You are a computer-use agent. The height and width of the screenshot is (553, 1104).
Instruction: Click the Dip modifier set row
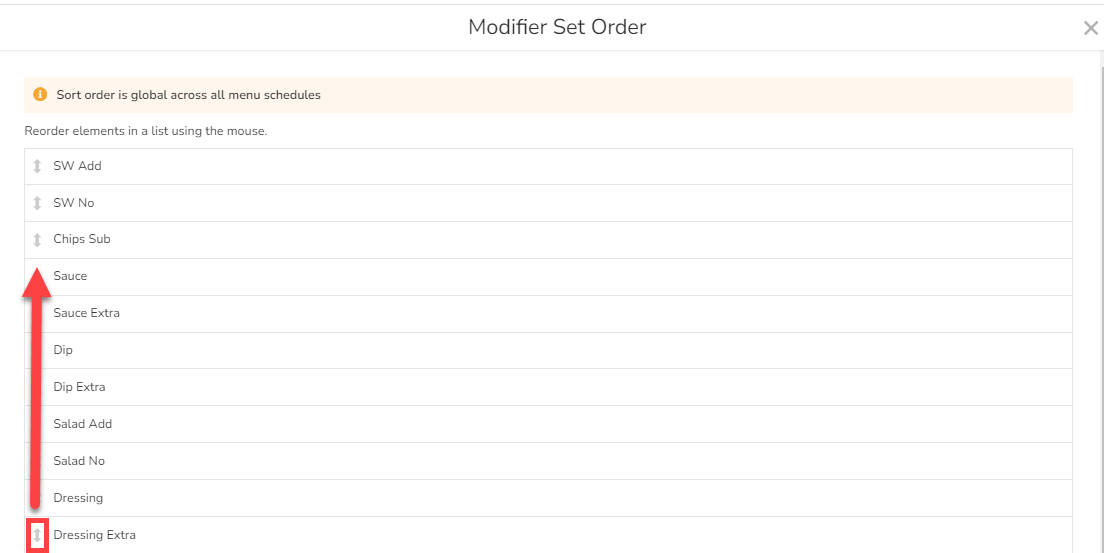(x=63, y=350)
